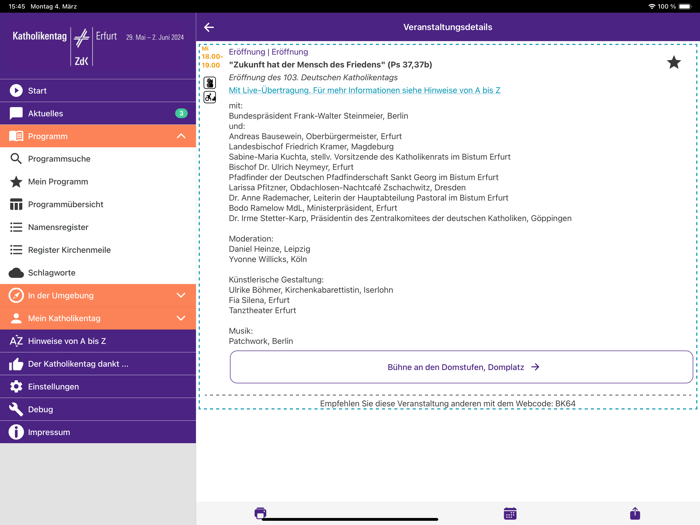
Task: Add event via calendar icon
Action: point(510,513)
